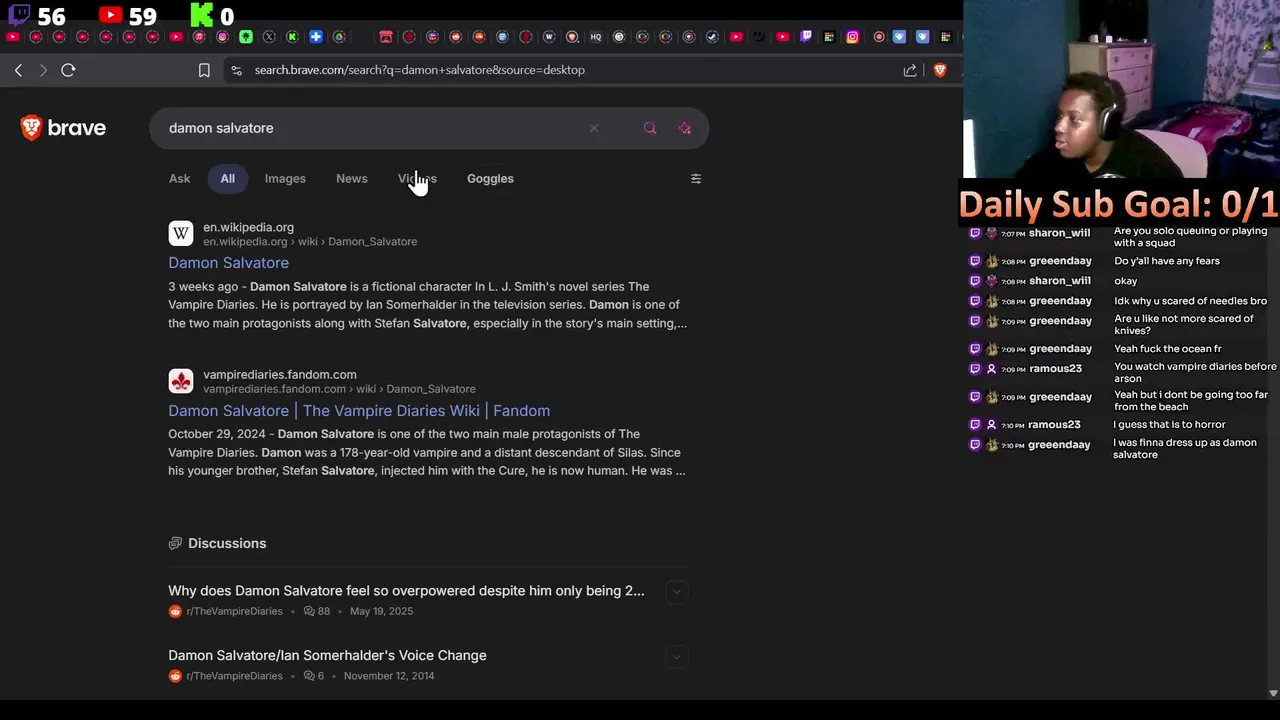The width and height of the screenshot is (1280, 720).
Task: Click the Wikipedia favicon in first result
Action: coord(181,234)
